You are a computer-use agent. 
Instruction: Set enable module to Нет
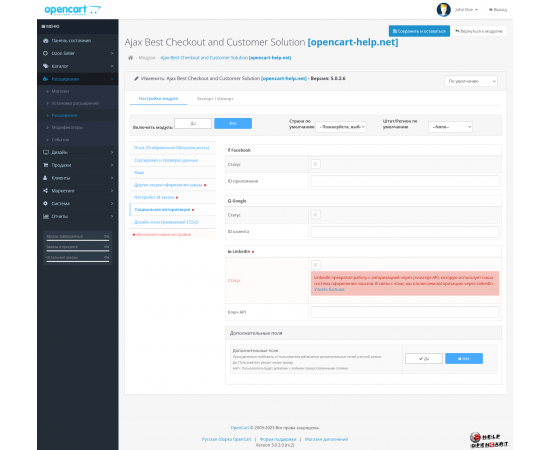click(x=233, y=123)
